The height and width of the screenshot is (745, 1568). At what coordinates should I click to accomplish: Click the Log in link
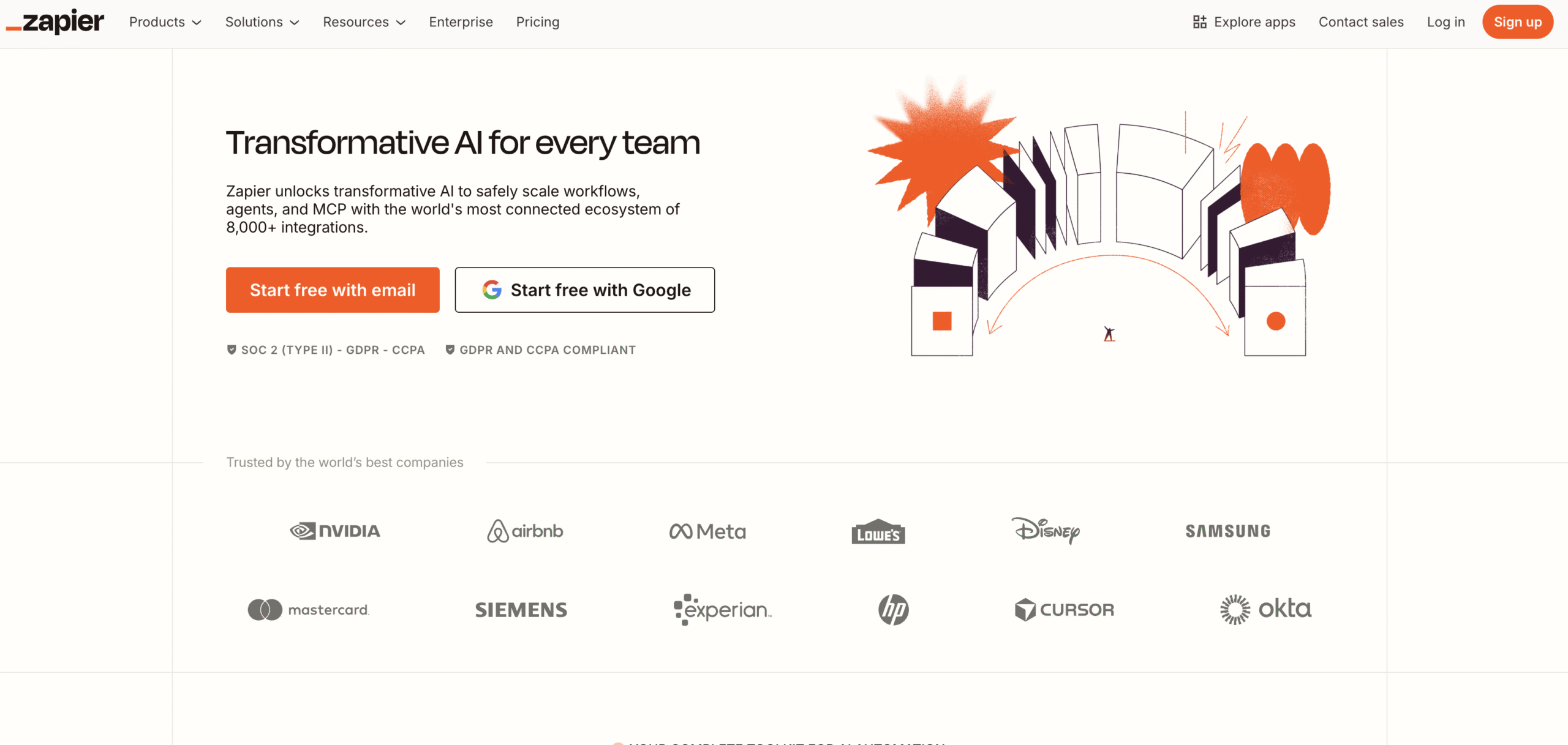coord(1445,22)
